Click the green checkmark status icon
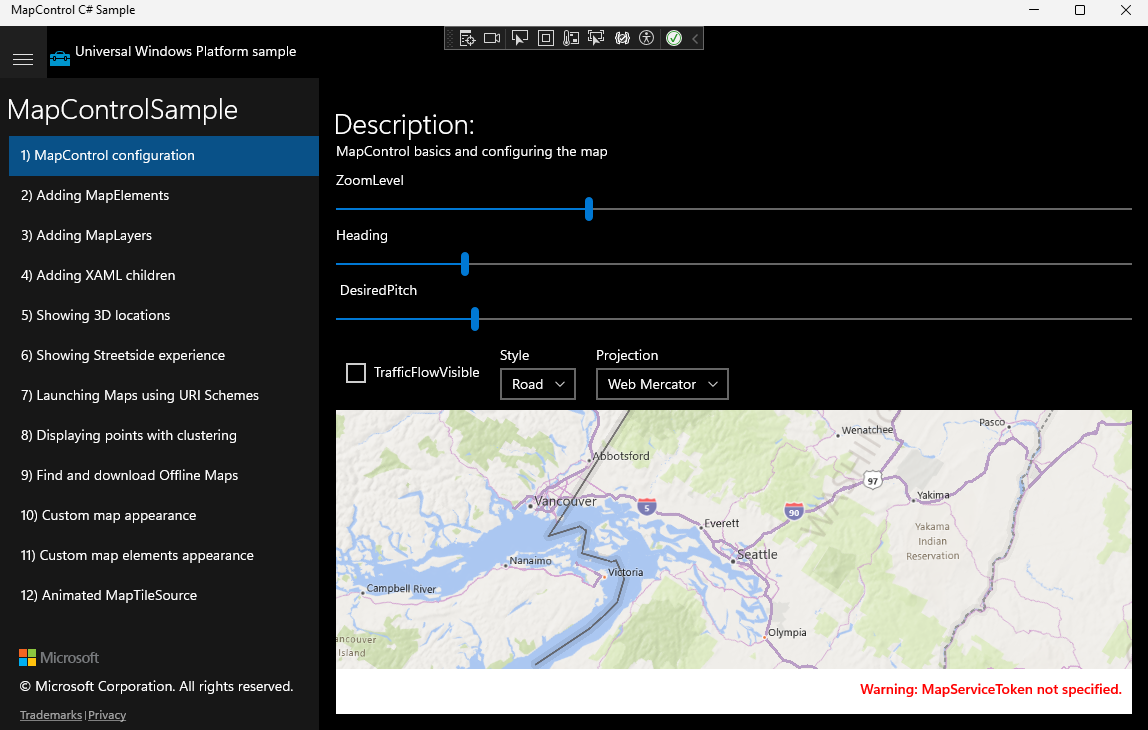This screenshot has width=1148, height=730. (674, 38)
